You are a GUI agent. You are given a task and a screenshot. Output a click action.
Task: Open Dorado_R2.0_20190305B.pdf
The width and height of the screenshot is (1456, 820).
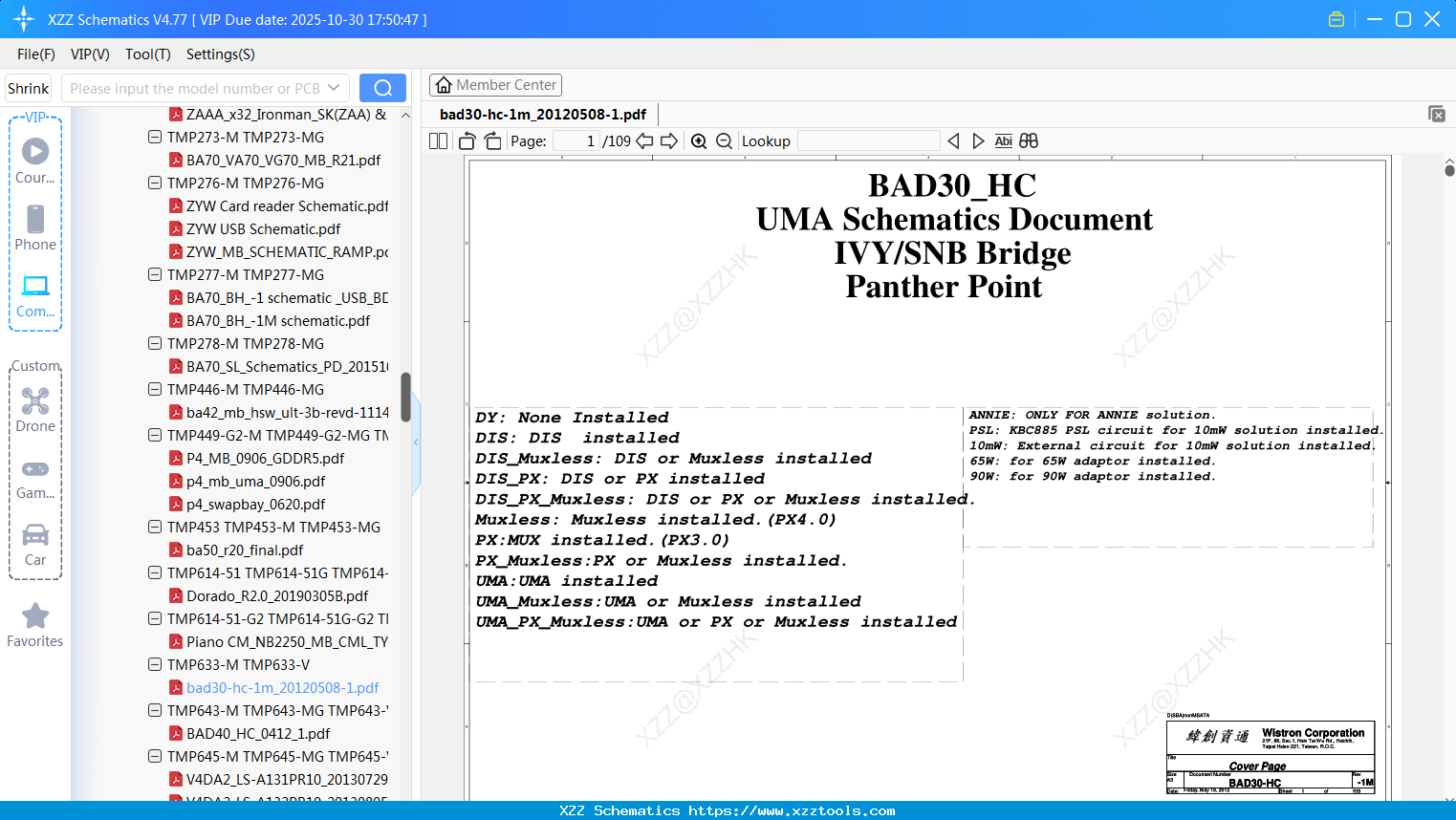tap(277, 596)
